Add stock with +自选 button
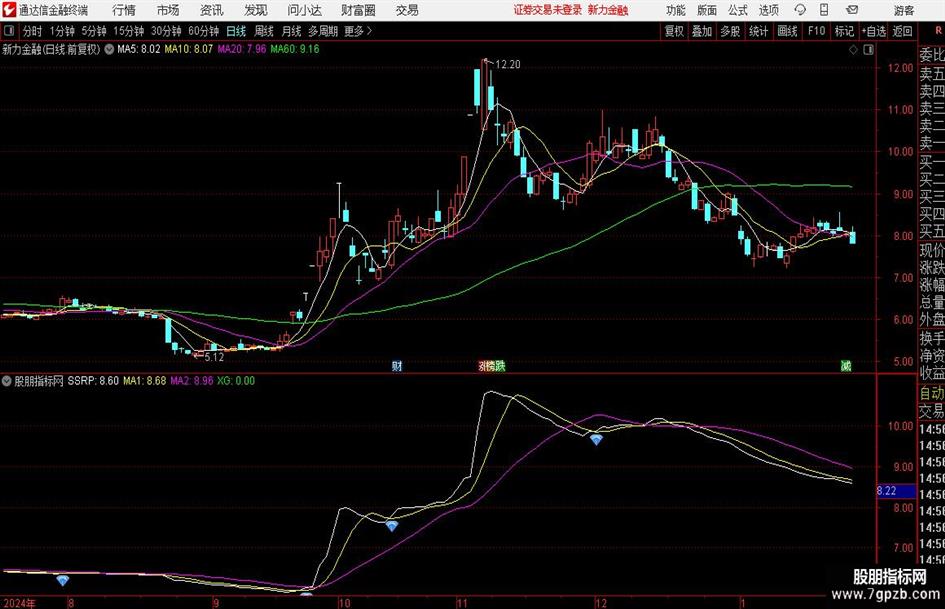This screenshot has height=609, width=945. [x=873, y=31]
